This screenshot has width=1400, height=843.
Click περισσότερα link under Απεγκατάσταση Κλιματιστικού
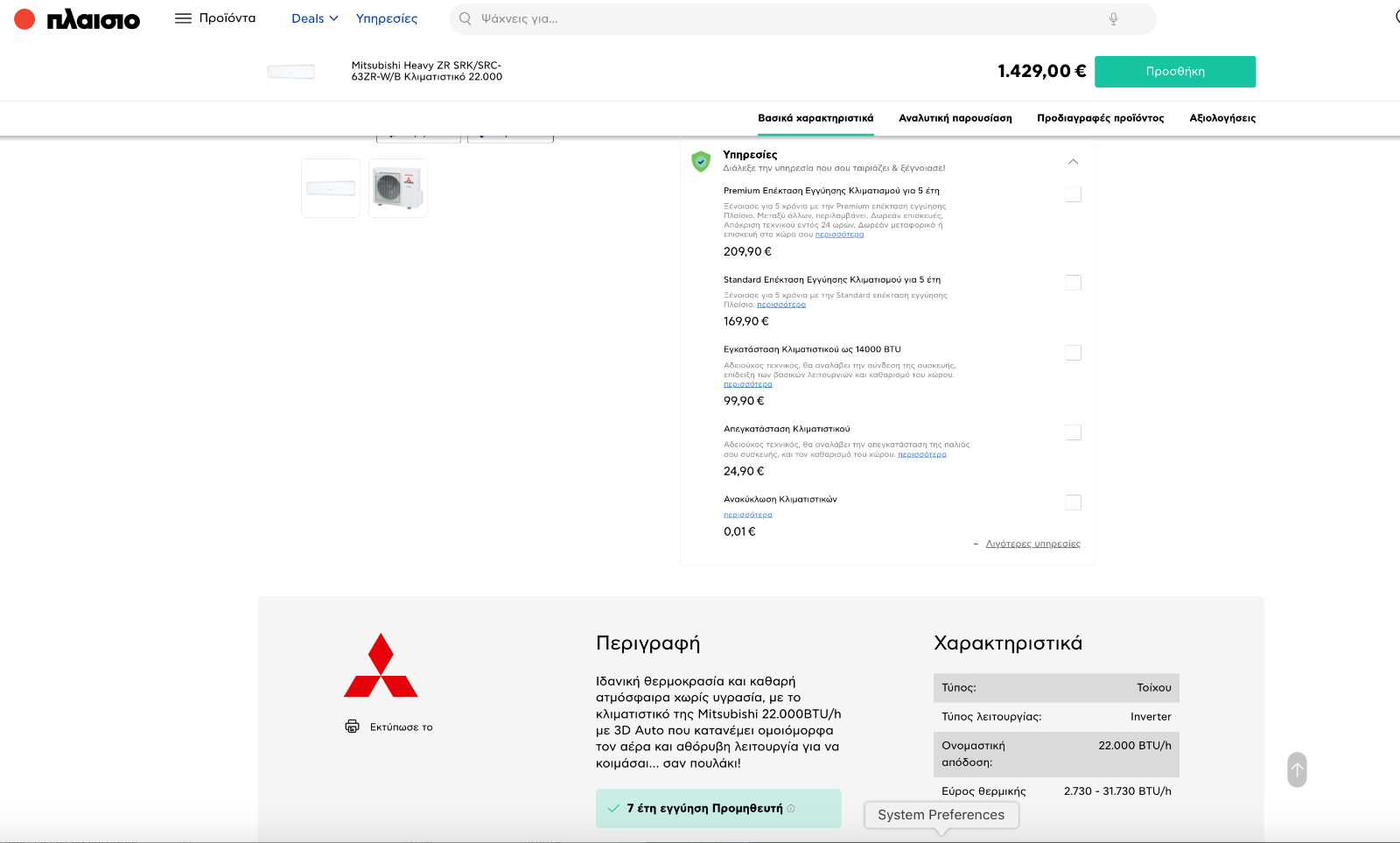922,454
